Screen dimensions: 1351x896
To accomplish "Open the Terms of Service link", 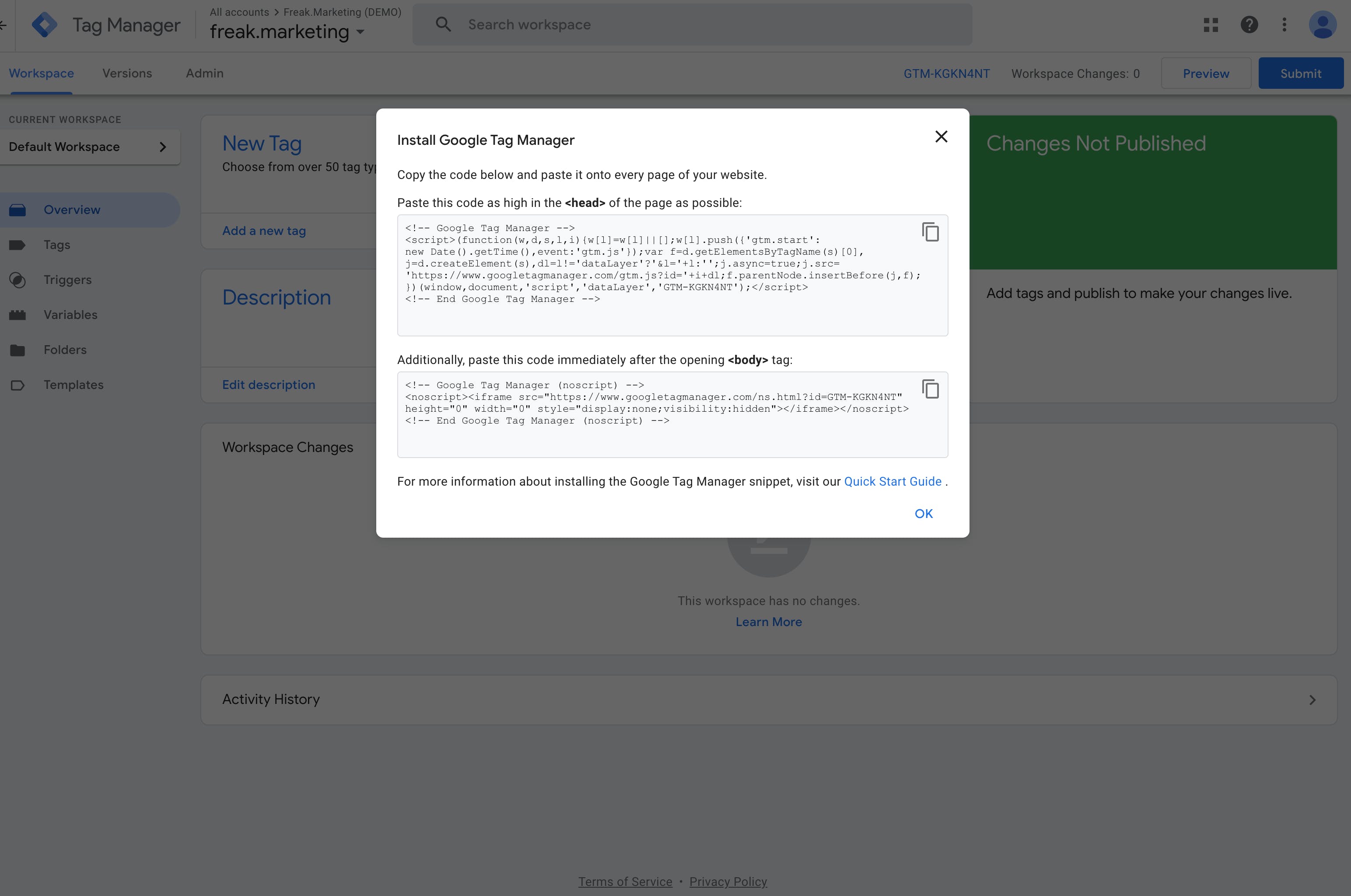I will (625, 881).
